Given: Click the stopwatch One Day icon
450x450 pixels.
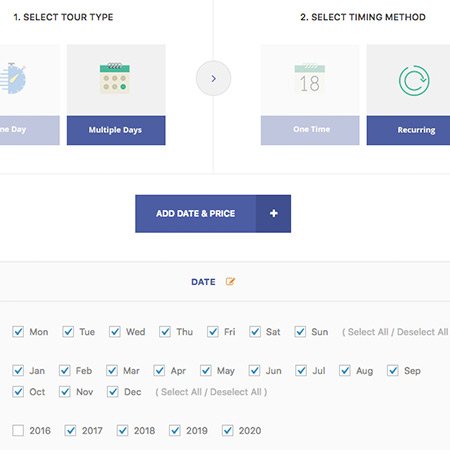Looking at the screenshot, I should [x=13, y=78].
